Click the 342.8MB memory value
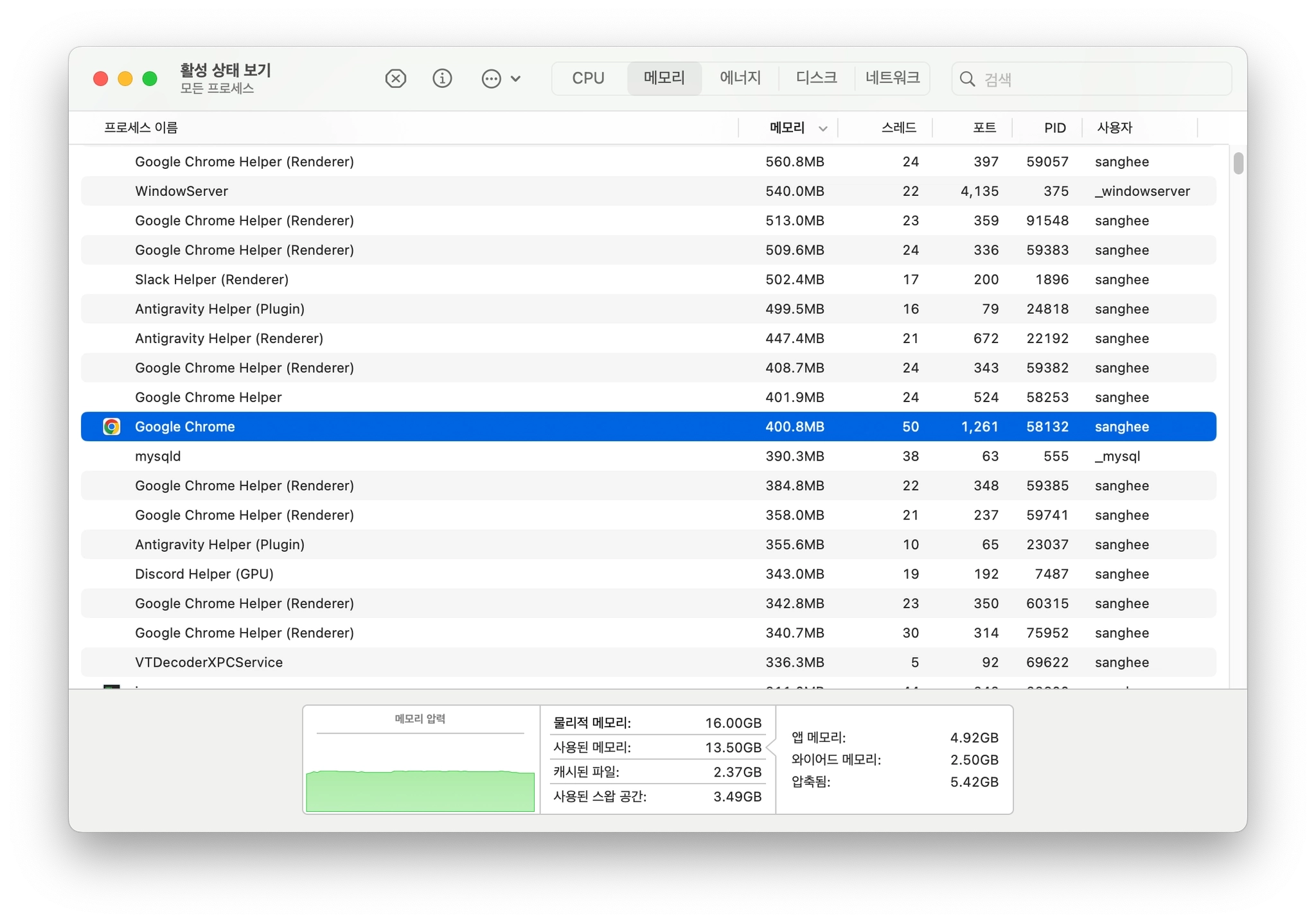The width and height of the screenshot is (1316, 923). pos(795,604)
